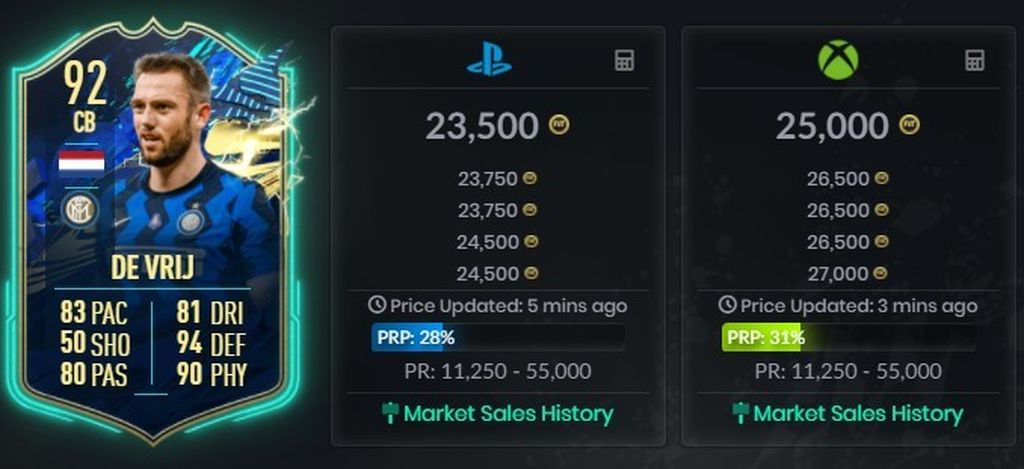Click the 23,500 PlayStation price

point(482,125)
